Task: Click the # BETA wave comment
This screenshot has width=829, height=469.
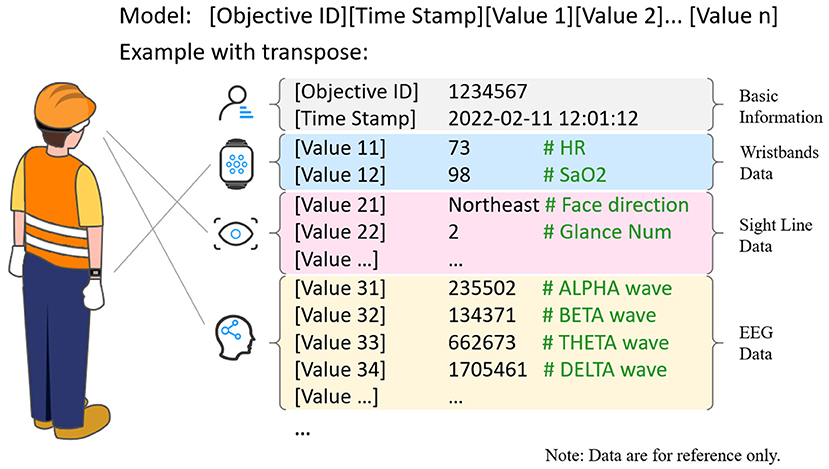Action: 600,316
